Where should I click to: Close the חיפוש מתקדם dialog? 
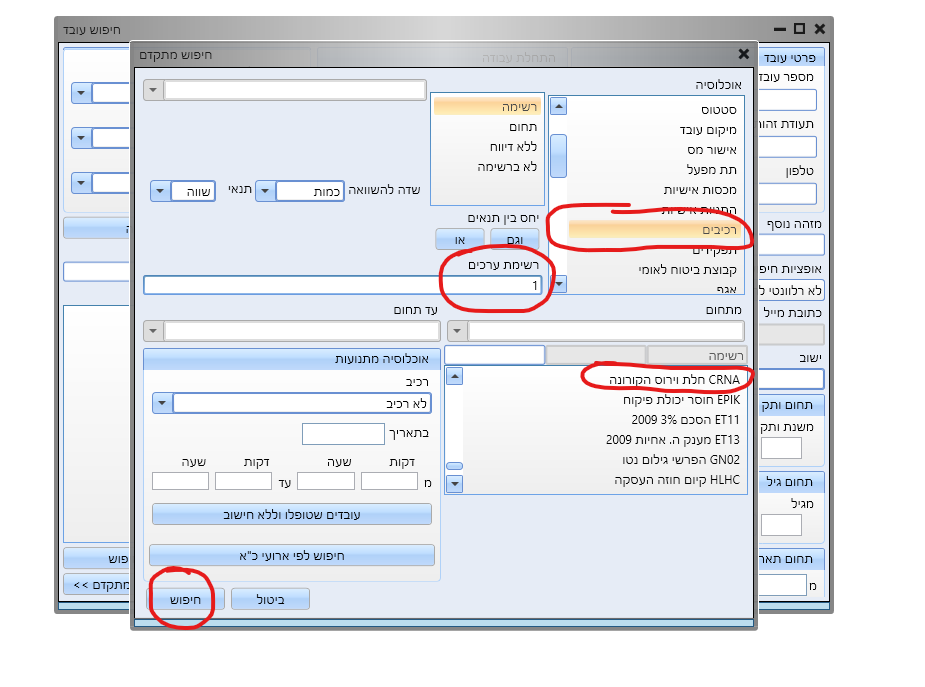pos(743,55)
